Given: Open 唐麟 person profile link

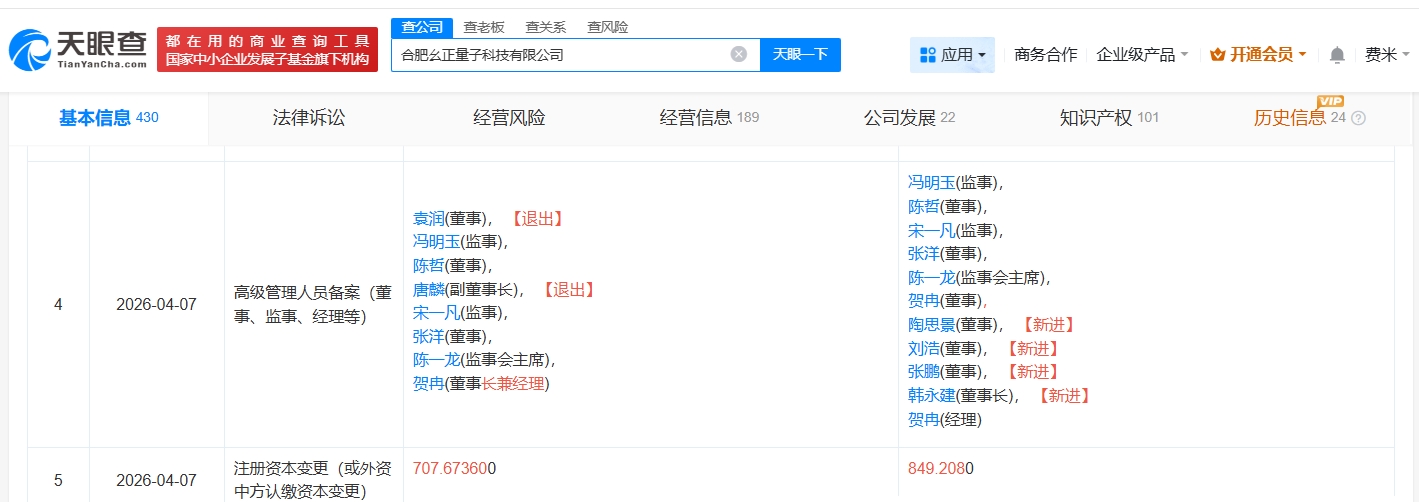Looking at the screenshot, I should point(428,290).
